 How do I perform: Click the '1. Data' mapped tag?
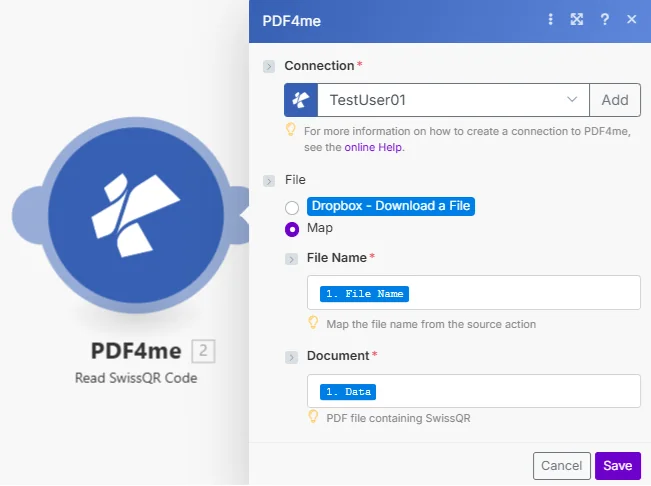(348, 392)
